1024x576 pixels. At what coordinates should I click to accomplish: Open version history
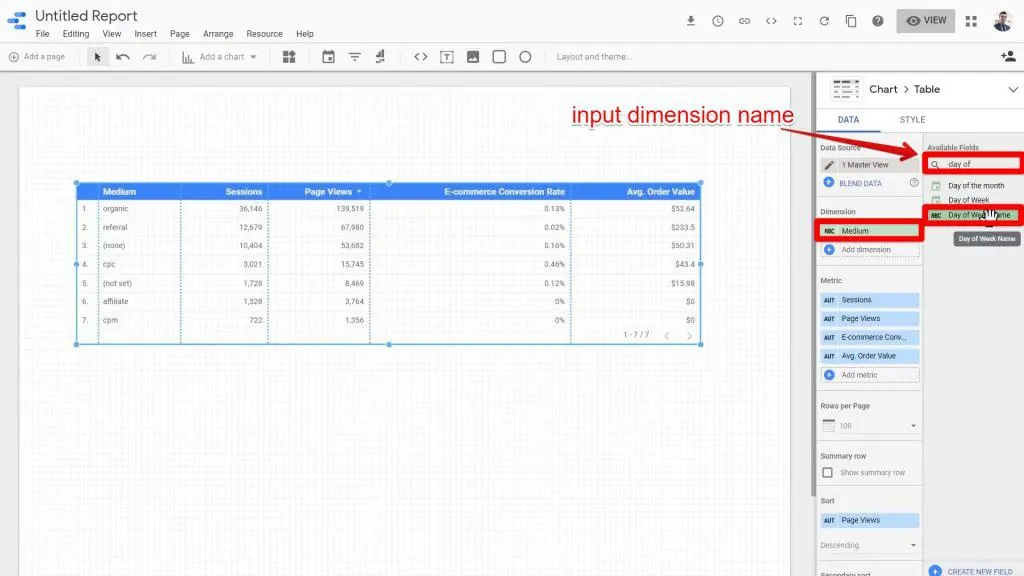click(x=718, y=20)
